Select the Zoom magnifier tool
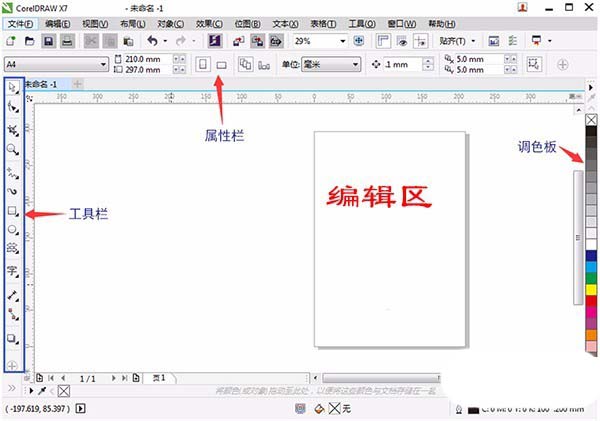This screenshot has width=600, height=421. pos(13,149)
